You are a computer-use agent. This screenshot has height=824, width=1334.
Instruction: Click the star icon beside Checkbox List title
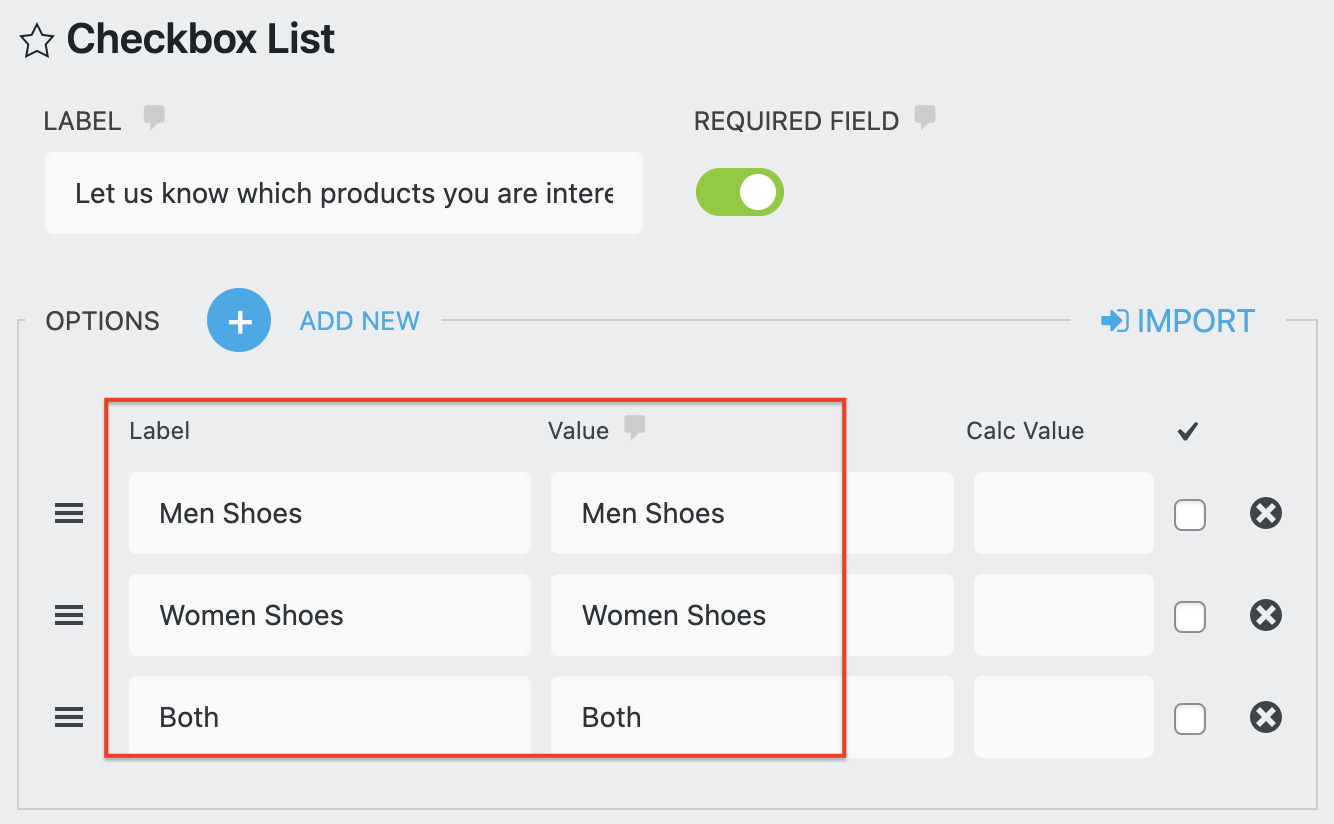(36, 41)
